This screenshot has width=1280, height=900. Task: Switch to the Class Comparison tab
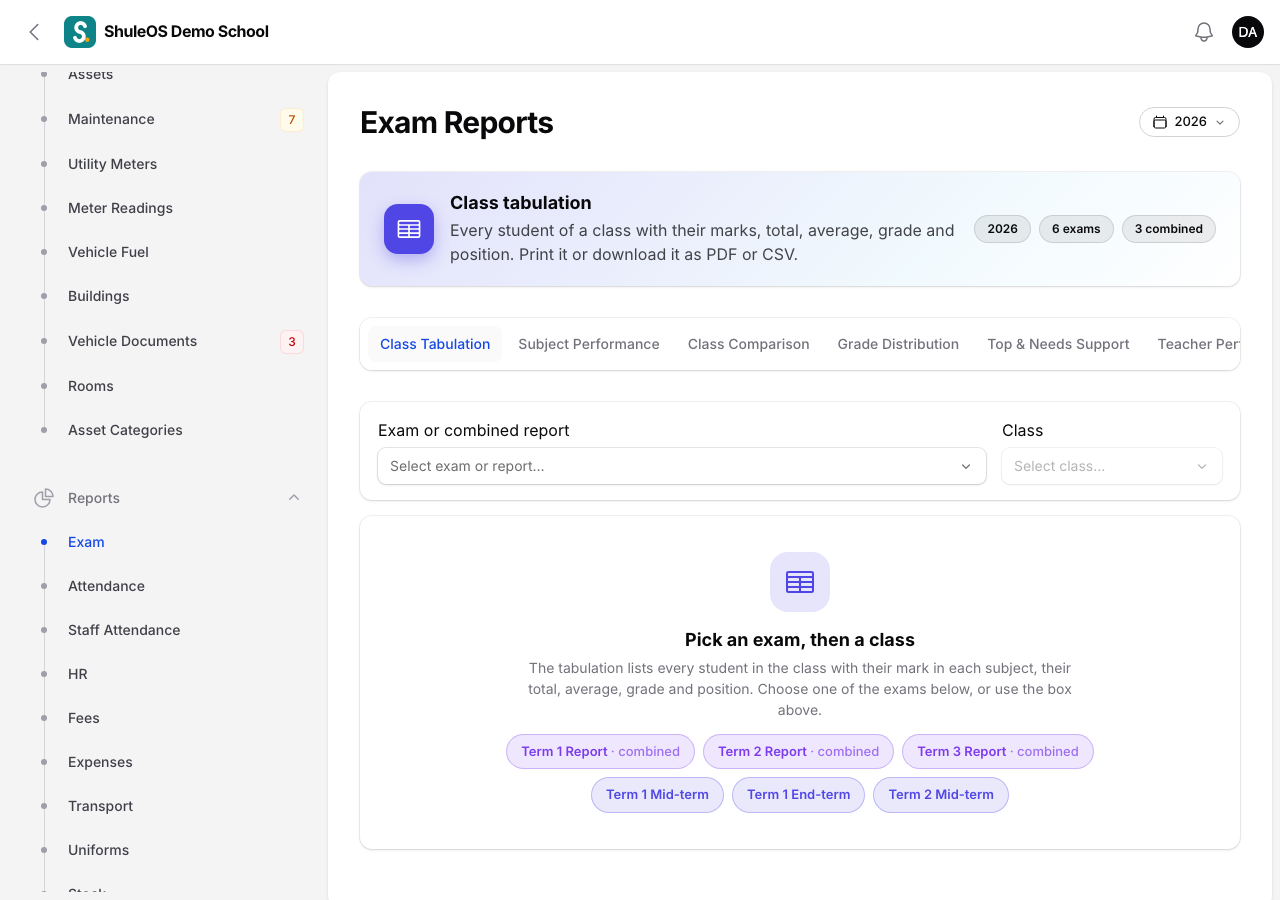(749, 344)
